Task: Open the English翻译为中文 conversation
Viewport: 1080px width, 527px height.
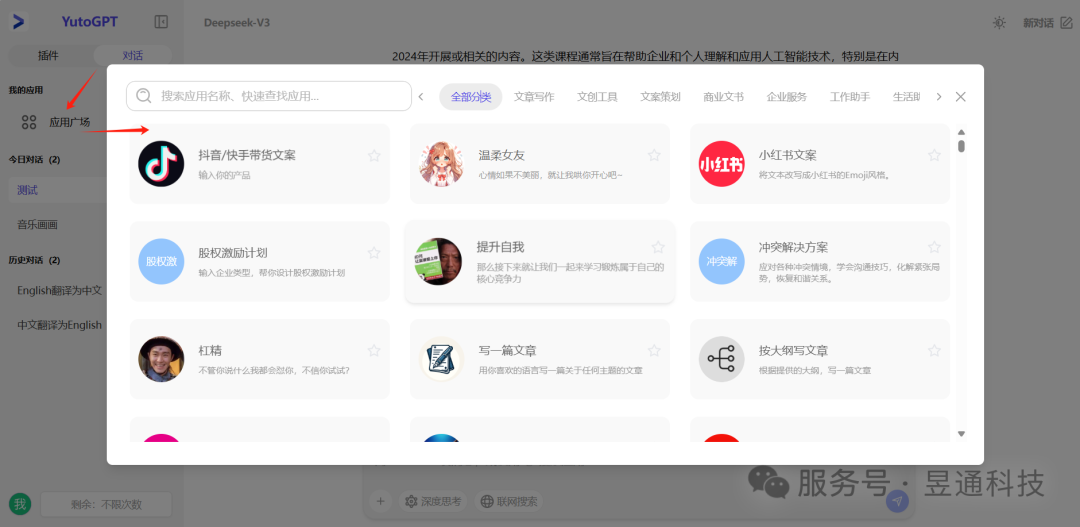Action: [x=59, y=291]
